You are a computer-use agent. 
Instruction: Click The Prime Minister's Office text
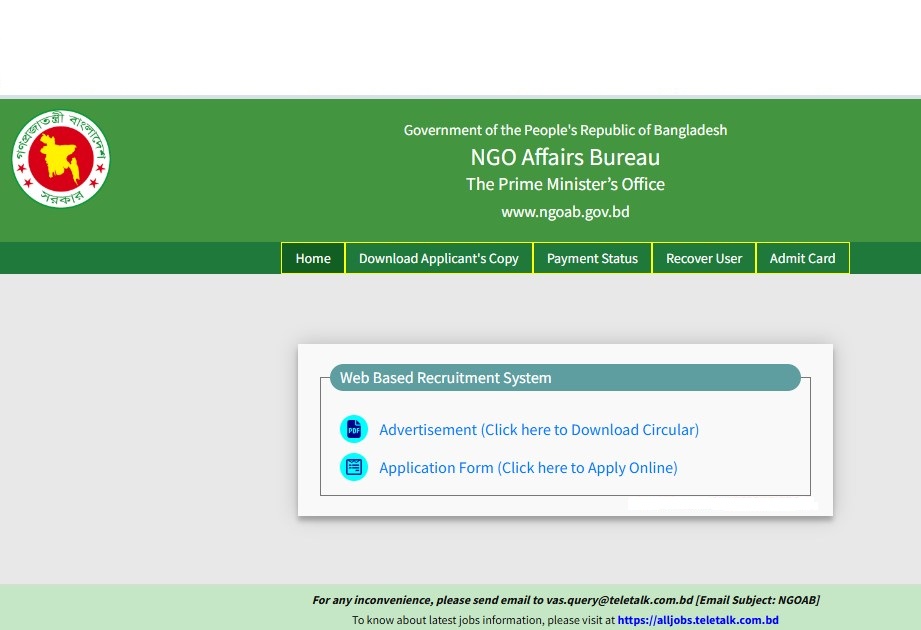click(565, 184)
